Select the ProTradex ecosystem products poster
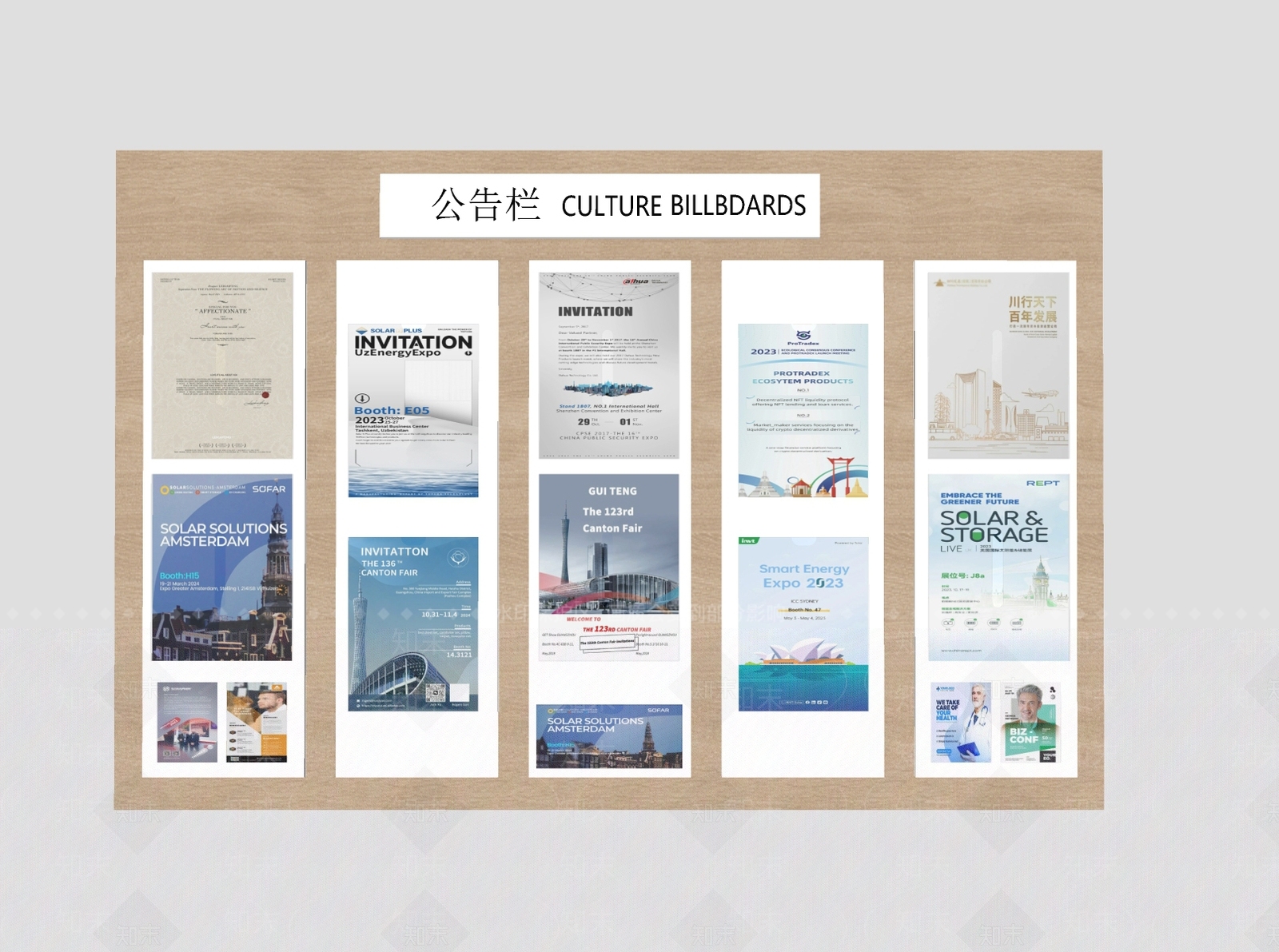The height and width of the screenshot is (952, 1279). (x=803, y=411)
